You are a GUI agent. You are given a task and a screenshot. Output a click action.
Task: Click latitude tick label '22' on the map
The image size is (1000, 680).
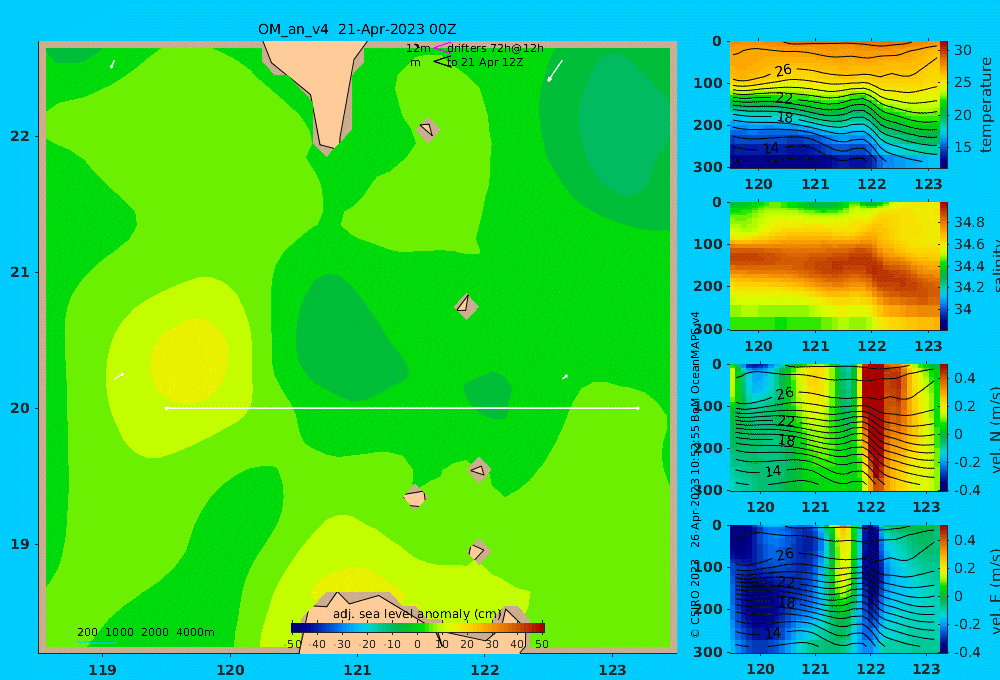pyautogui.click(x=20, y=136)
